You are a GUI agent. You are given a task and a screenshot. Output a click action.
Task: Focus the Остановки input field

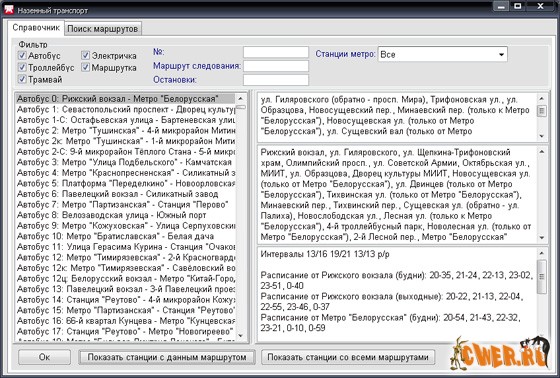tap(276, 80)
